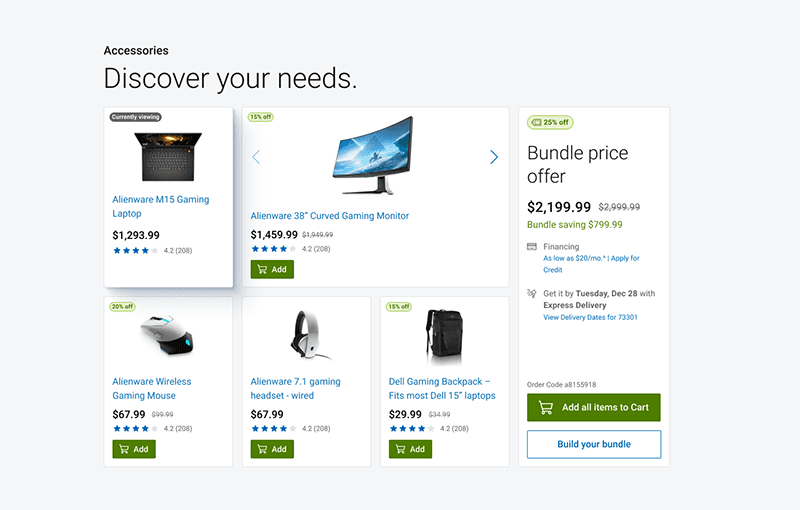Viewport: 800px width, 510px height.
Task: Click the curved monitor product image
Action: [x=372, y=156]
